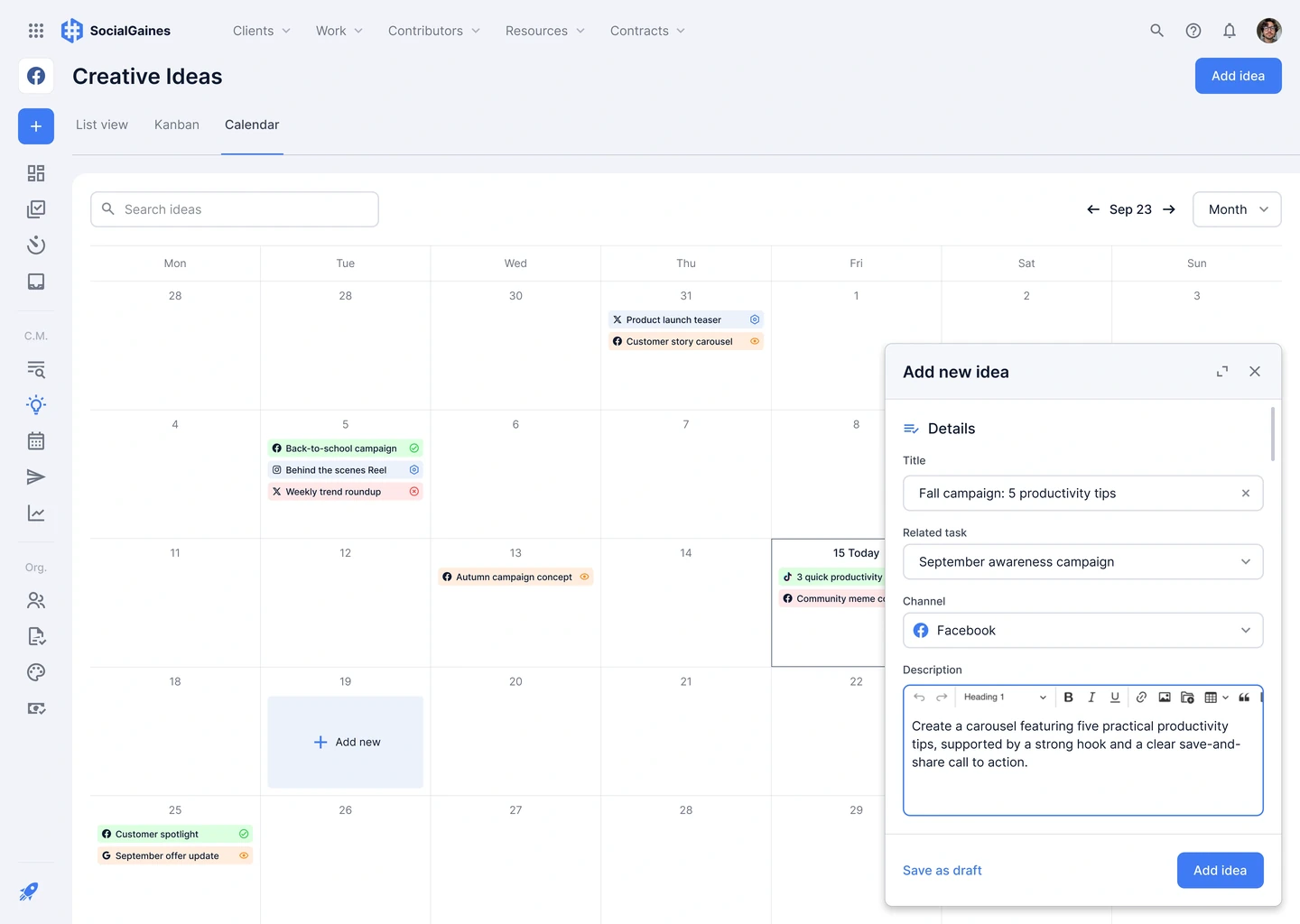Open the Channel Facebook dropdown
The image size is (1300, 924).
pyautogui.click(x=1083, y=631)
